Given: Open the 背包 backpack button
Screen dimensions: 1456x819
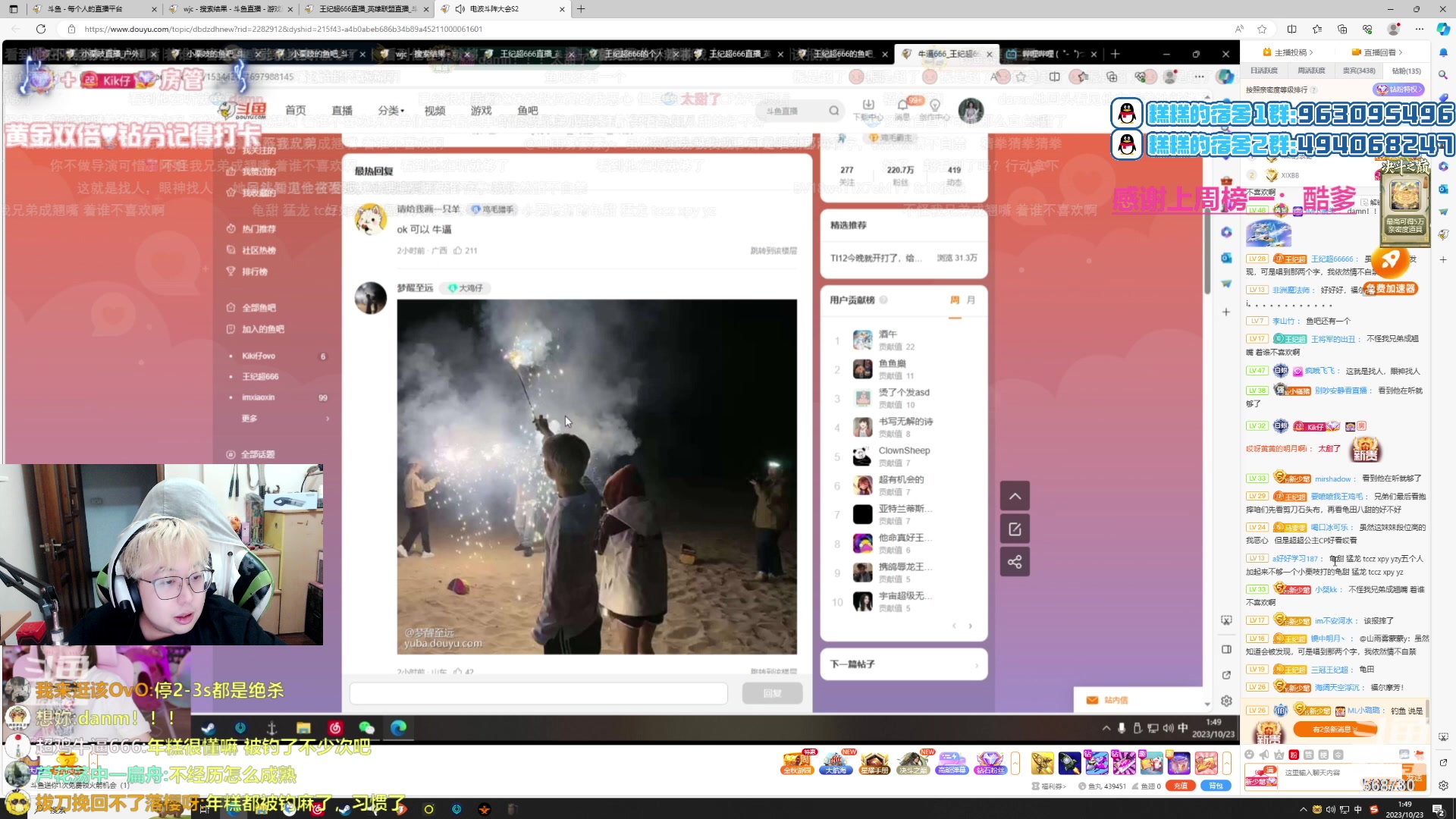Looking at the screenshot, I should (x=1216, y=786).
